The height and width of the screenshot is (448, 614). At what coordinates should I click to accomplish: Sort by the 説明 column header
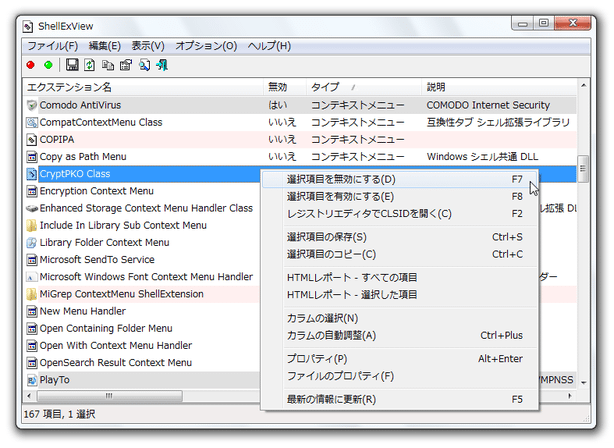click(499, 87)
